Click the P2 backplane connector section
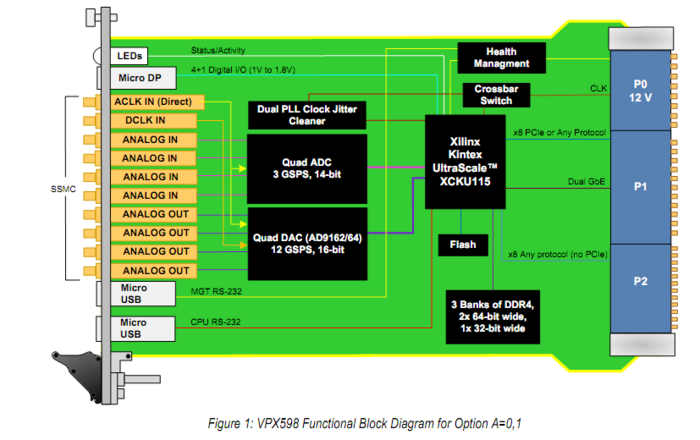Viewport: 700px width, 440px height. tap(640, 288)
